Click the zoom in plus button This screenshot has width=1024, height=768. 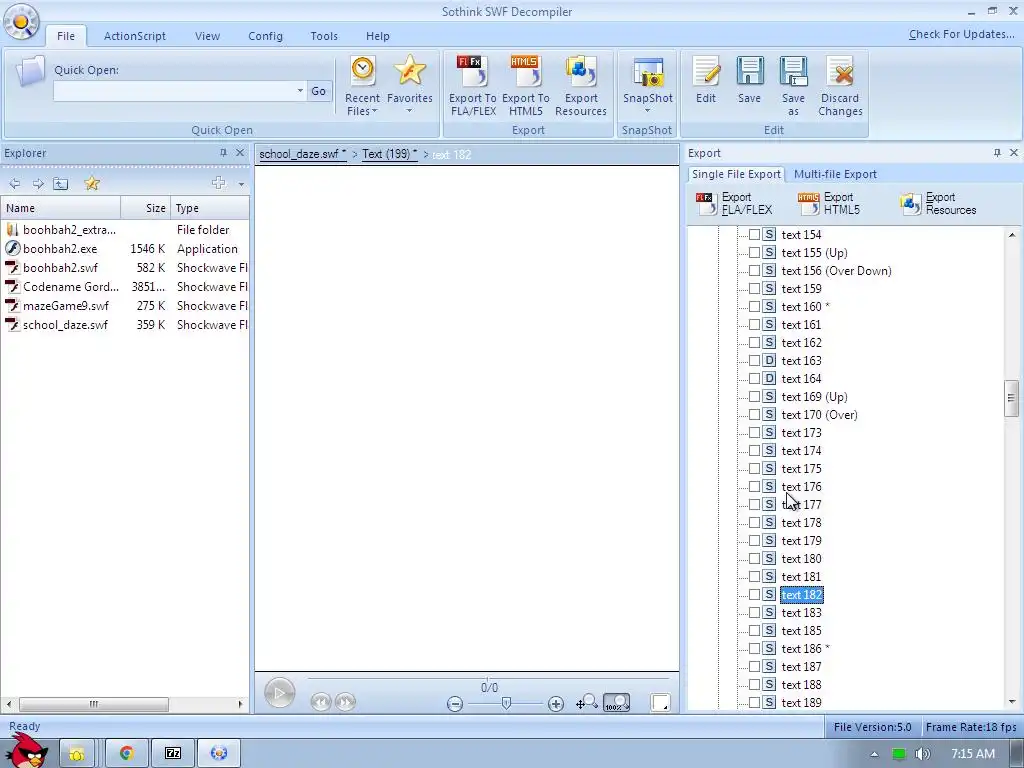[556, 704]
